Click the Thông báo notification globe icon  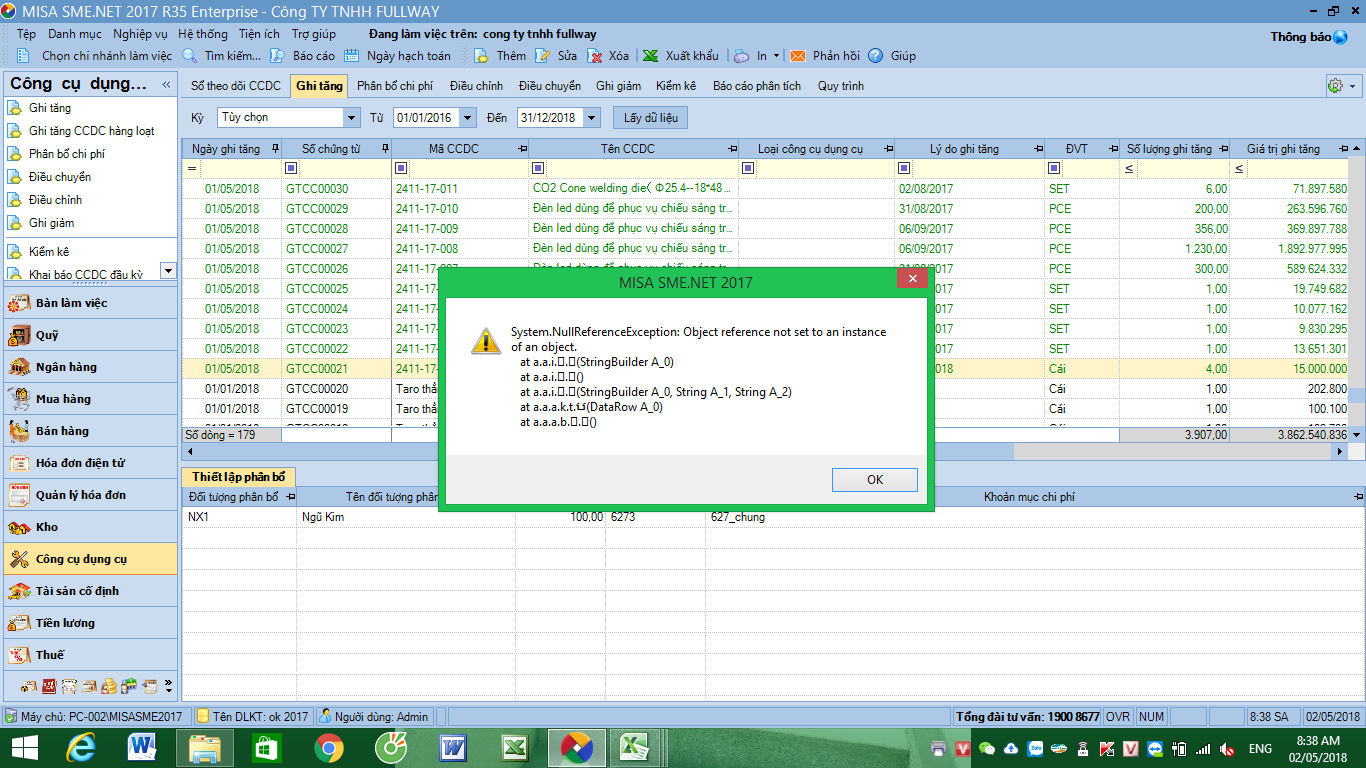[x=1340, y=37]
